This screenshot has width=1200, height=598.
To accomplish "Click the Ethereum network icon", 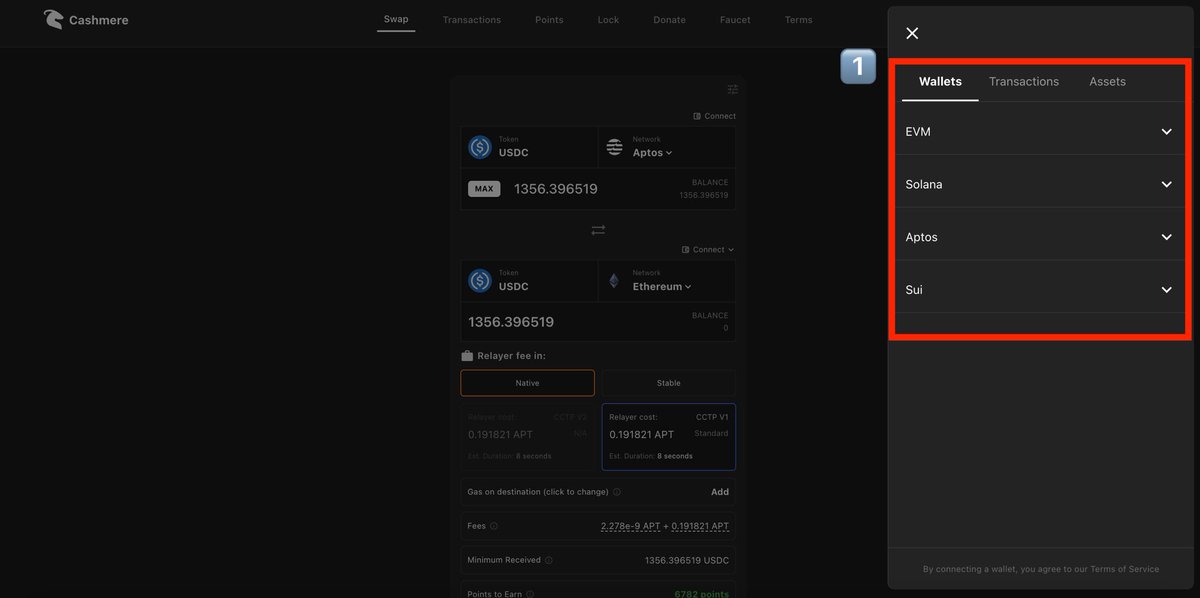I will point(615,281).
